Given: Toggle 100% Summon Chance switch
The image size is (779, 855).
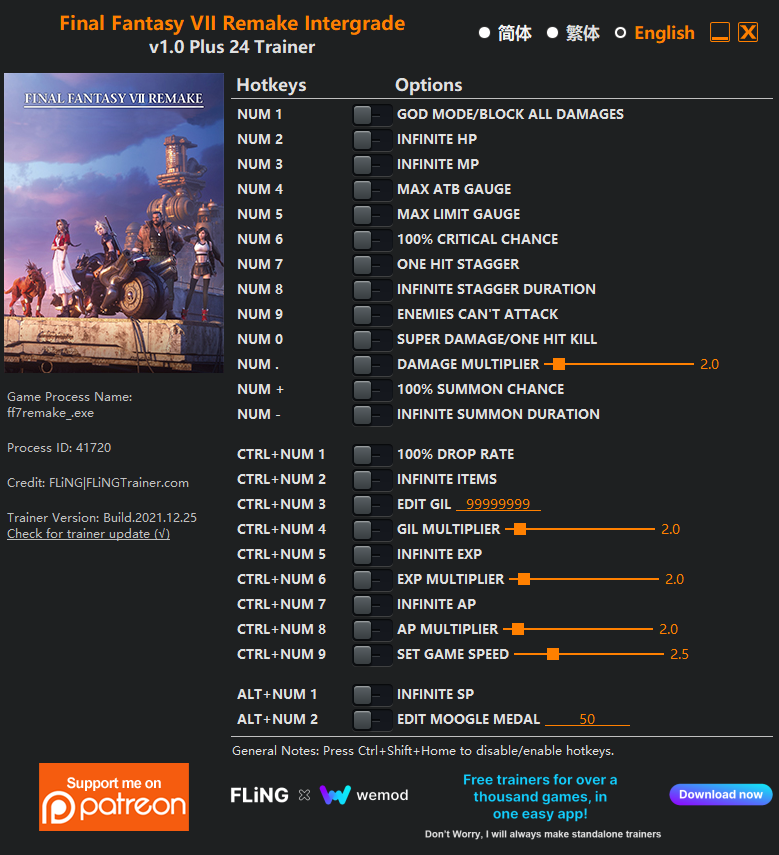Looking at the screenshot, I should 372,390.
